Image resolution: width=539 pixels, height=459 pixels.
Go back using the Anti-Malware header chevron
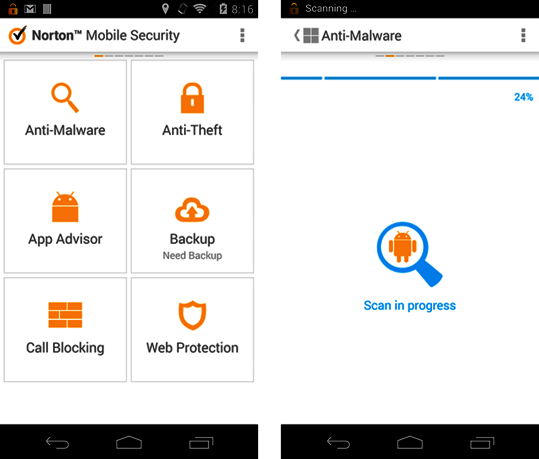297,35
